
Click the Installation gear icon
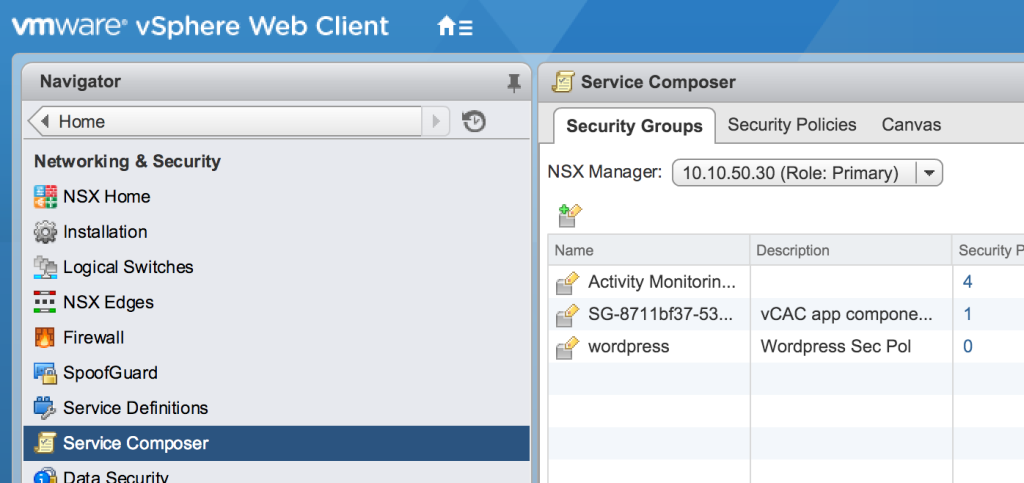point(45,232)
